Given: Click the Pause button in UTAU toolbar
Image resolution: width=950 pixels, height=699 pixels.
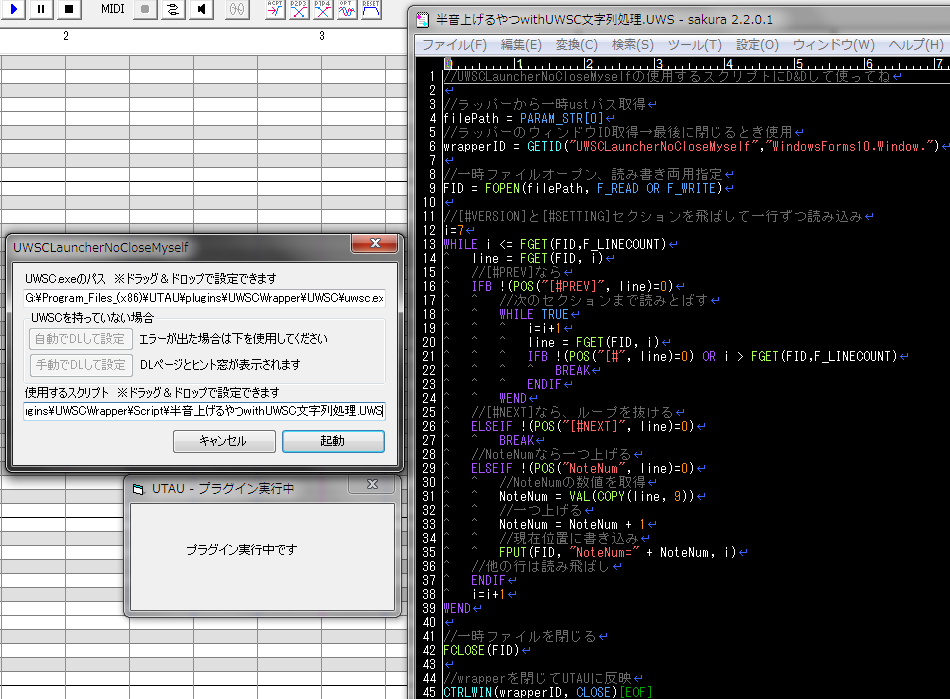Looking at the screenshot, I should point(41,9).
